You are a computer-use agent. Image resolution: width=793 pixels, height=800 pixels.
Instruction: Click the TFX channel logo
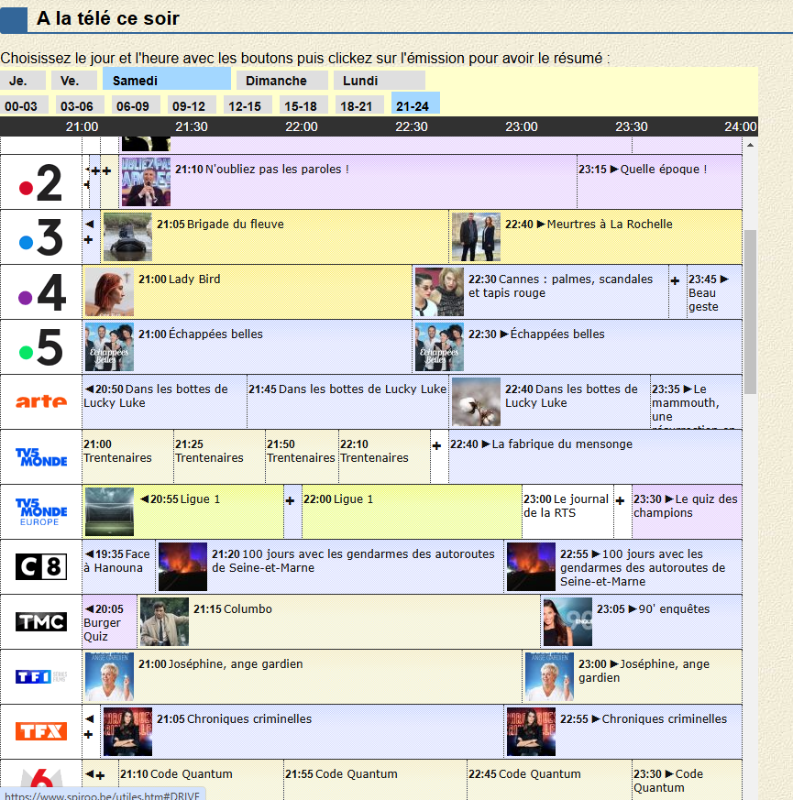(41, 732)
